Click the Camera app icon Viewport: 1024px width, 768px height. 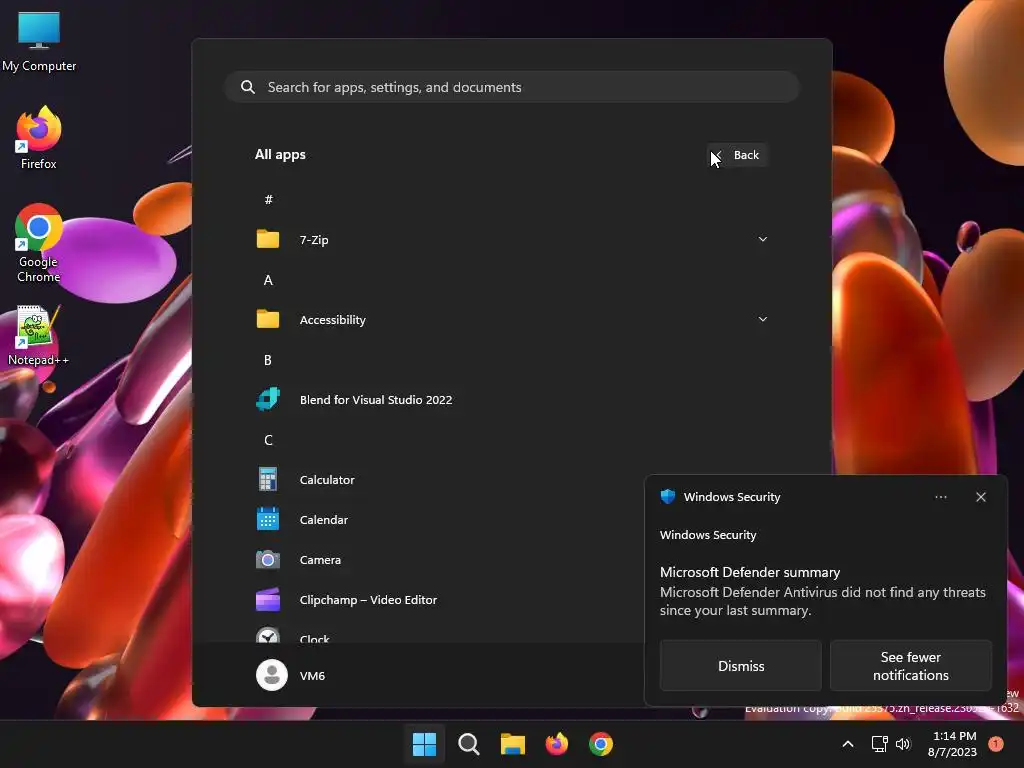[x=268, y=560]
